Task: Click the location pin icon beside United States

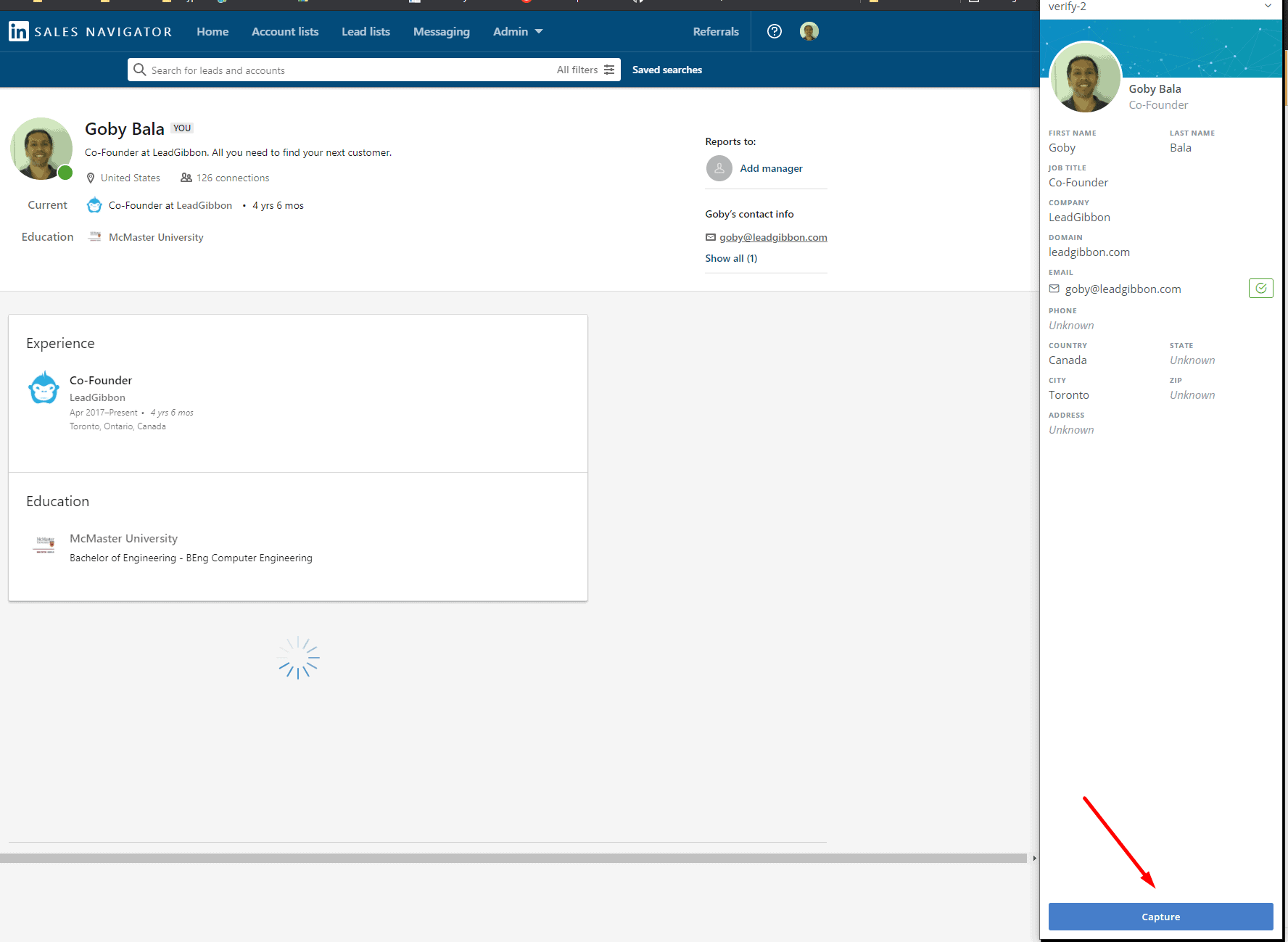Action: coord(90,178)
